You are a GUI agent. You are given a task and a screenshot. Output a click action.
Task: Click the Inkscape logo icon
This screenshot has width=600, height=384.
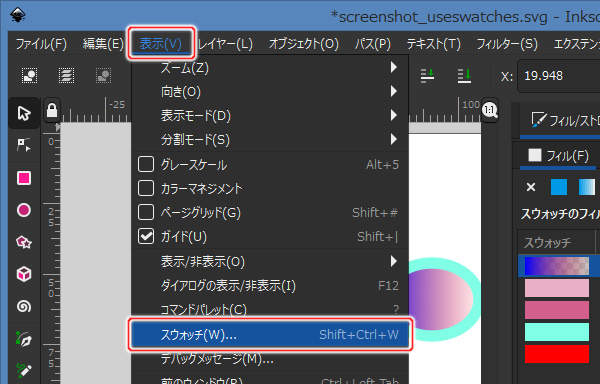pos(18,15)
